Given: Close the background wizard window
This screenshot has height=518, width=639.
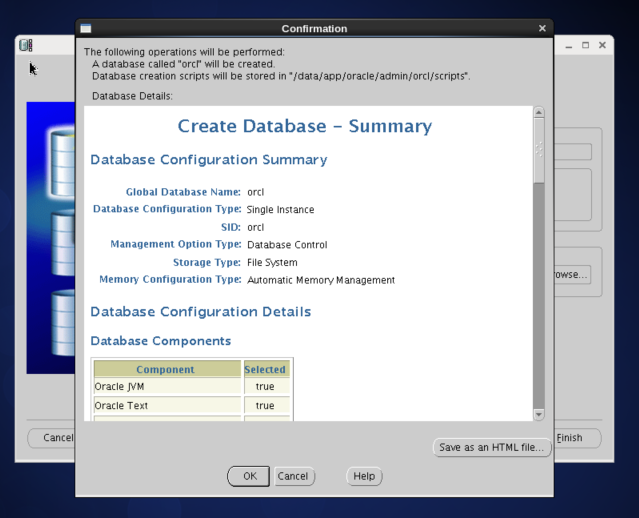Looking at the screenshot, I should [602, 45].
